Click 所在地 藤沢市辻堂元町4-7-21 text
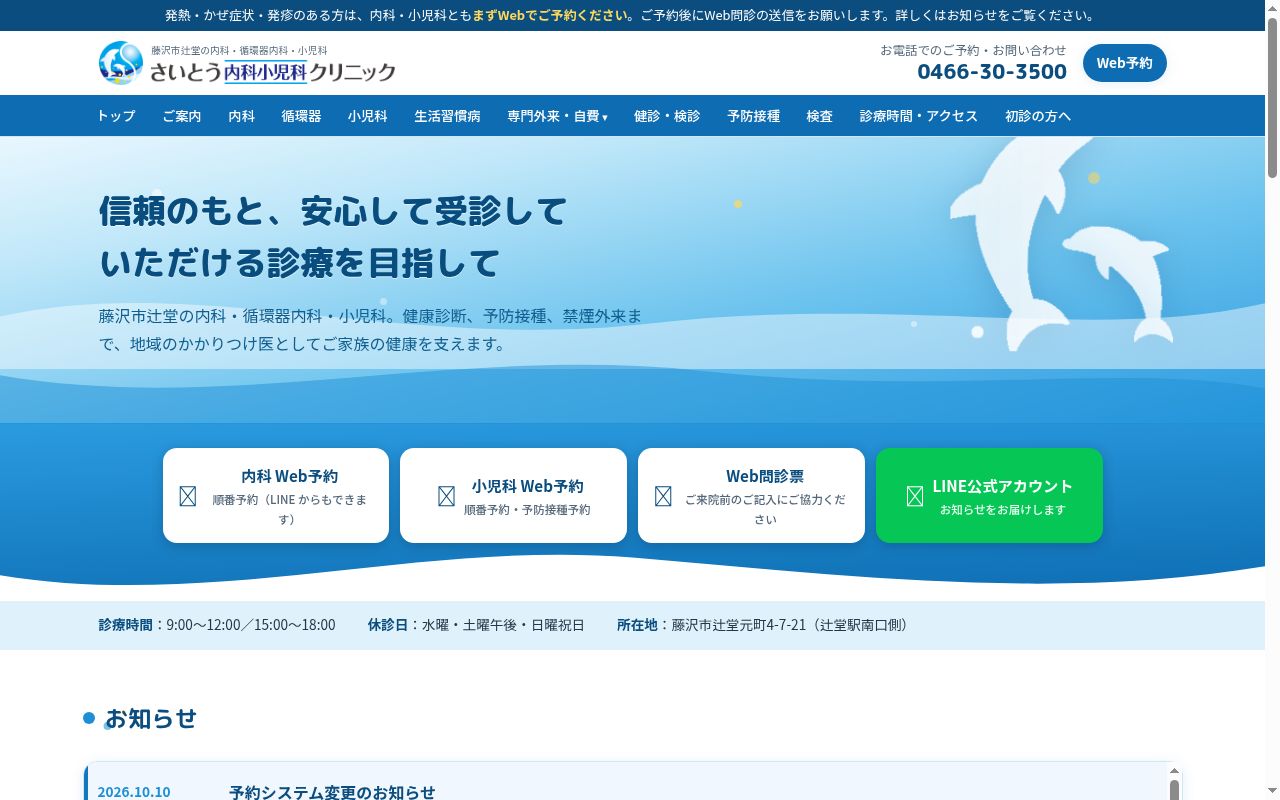This screenshot has width=1280, height=800. (764, 625)
